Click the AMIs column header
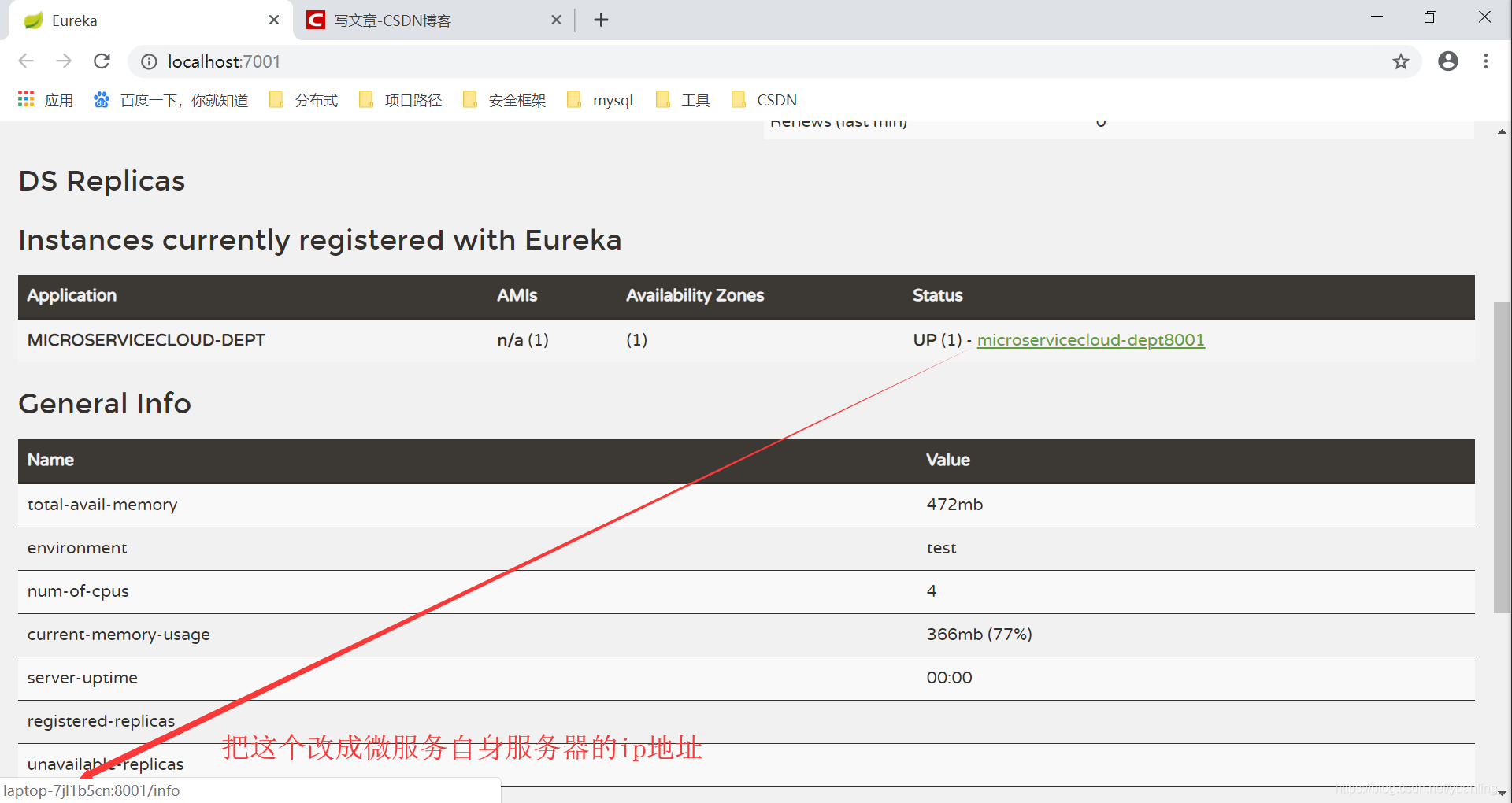Viewport: 1512px width, 803px height. [x=517, y=295]
